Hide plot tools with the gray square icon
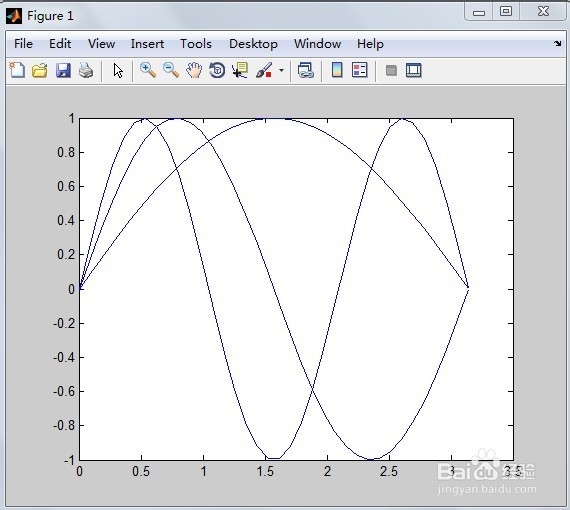570x510 pixels. (x=391, y=71)
